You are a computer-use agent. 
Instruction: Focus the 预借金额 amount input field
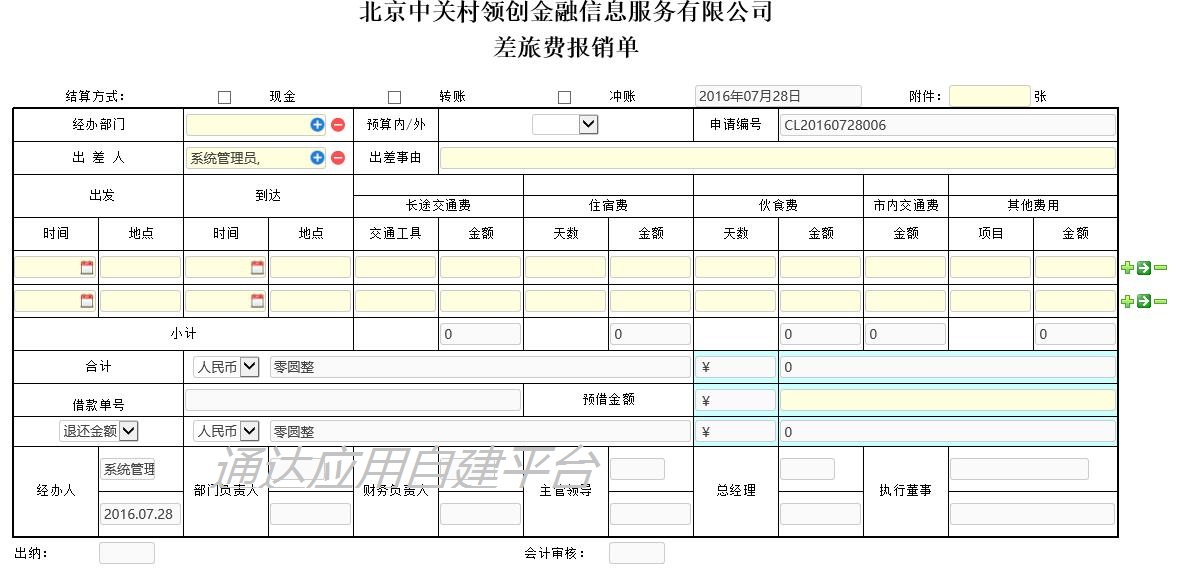point(948,400)
